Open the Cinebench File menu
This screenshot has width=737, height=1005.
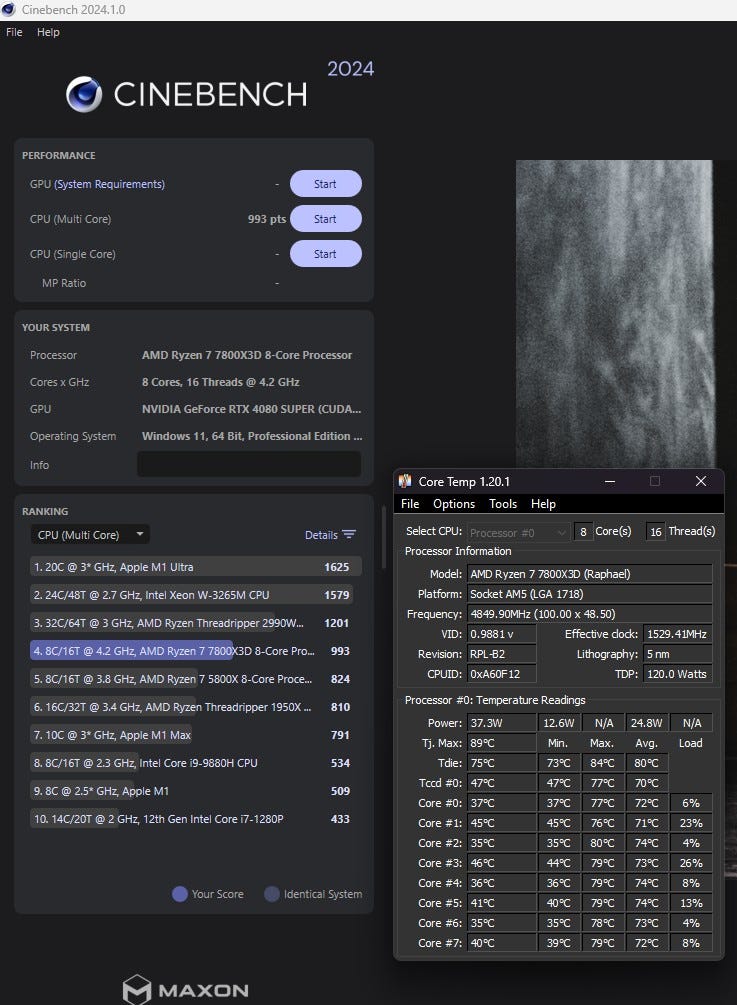[x=14, y=32]
